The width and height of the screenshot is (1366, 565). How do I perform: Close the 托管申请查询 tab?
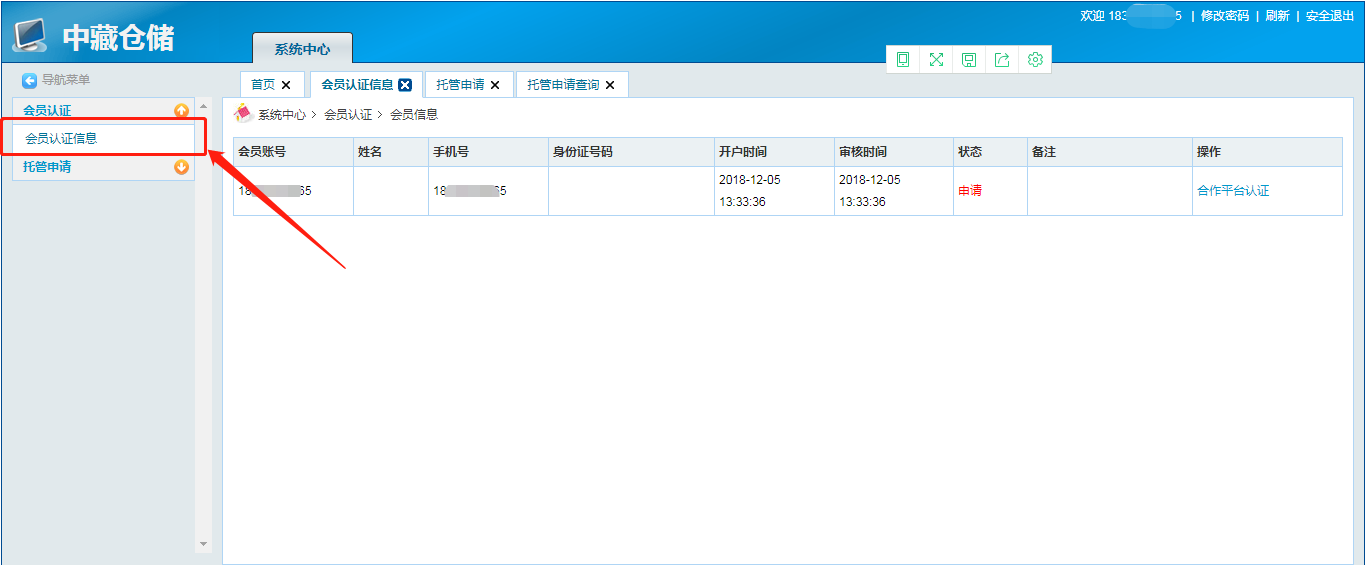click(x=610, y=85)
